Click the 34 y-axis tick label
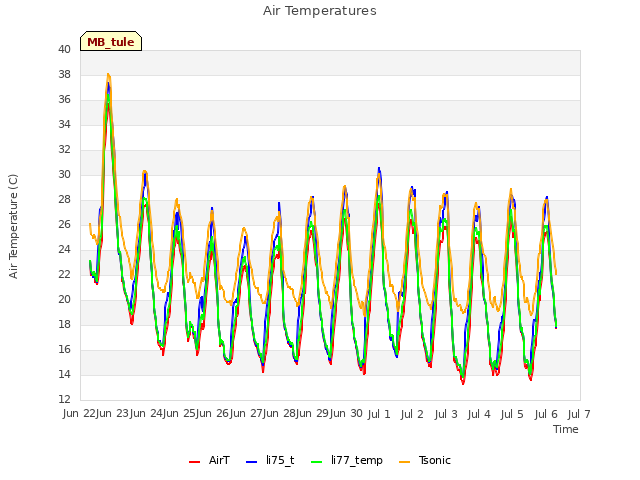 pos(64,124)
